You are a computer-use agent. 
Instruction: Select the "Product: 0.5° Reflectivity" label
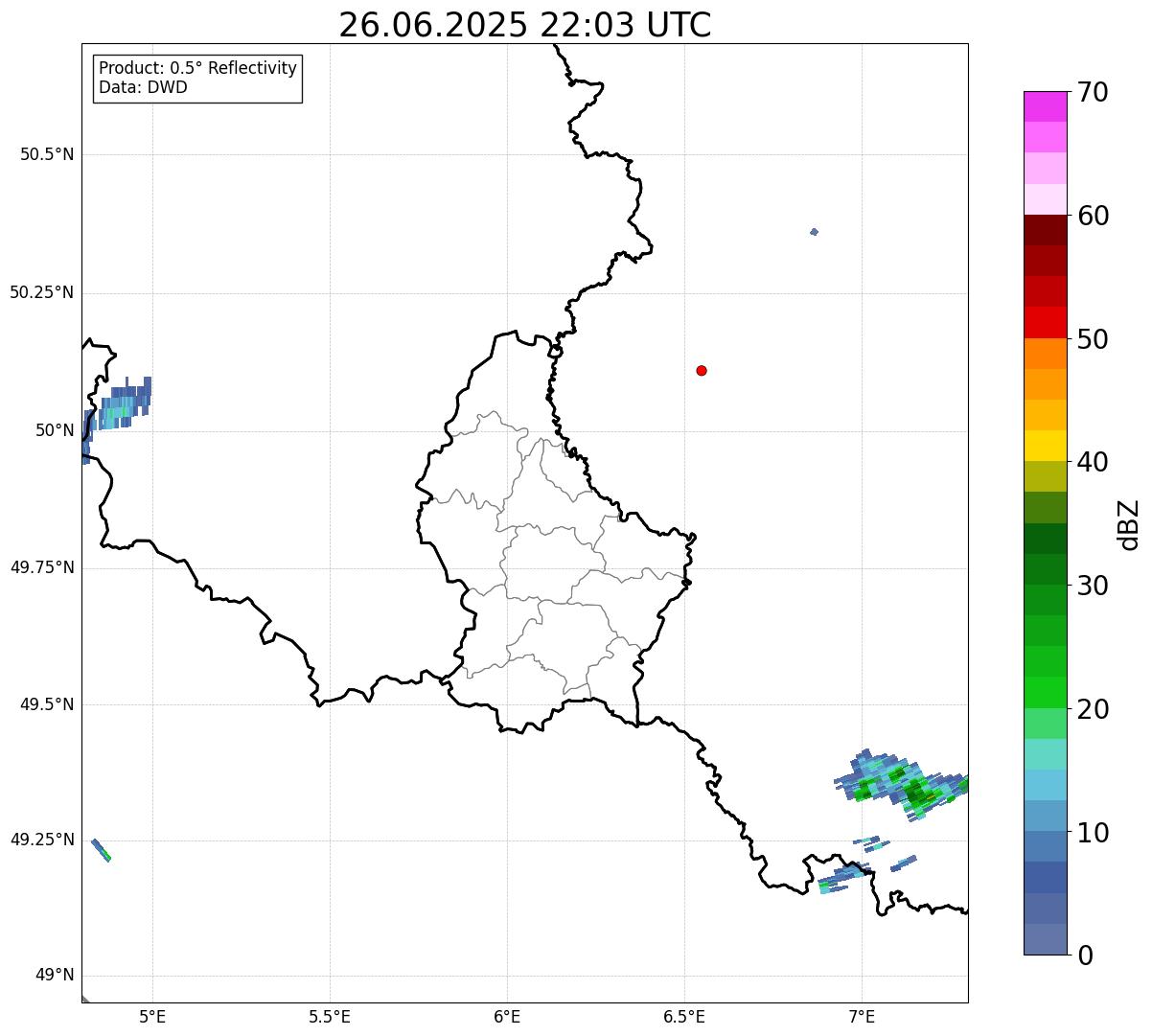coord(198,69)
